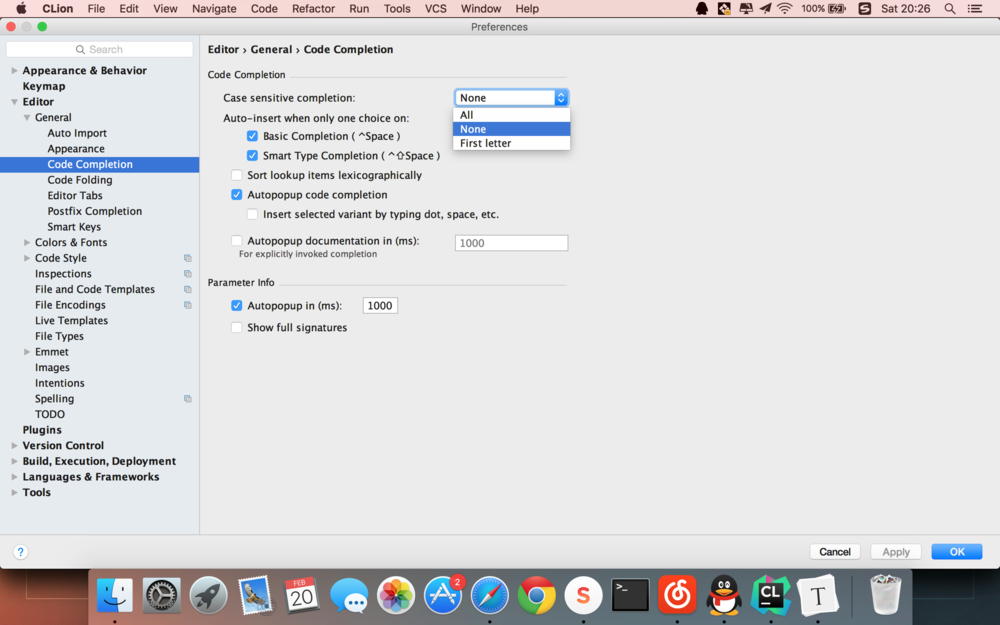Open CLion icon in the Dock
The width and height of the screenshot is (1000, 625).
770,595
